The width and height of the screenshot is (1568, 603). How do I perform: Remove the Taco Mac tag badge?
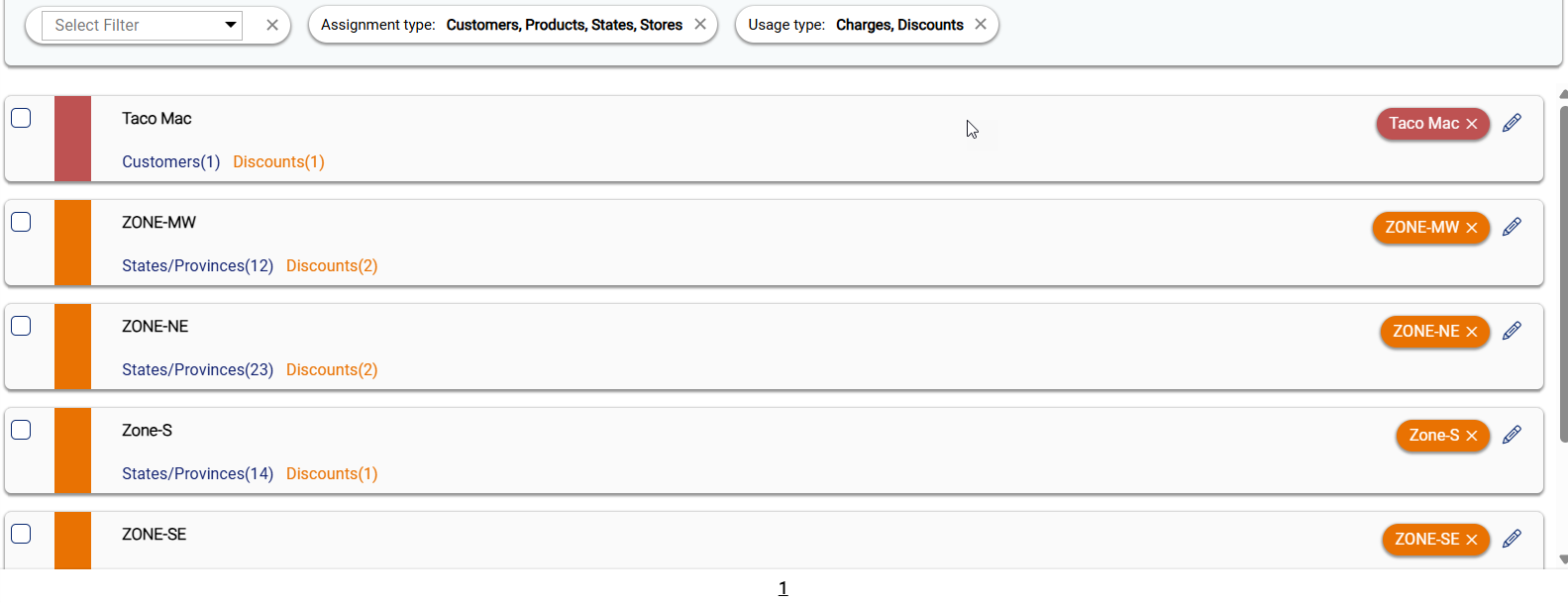1472,124
